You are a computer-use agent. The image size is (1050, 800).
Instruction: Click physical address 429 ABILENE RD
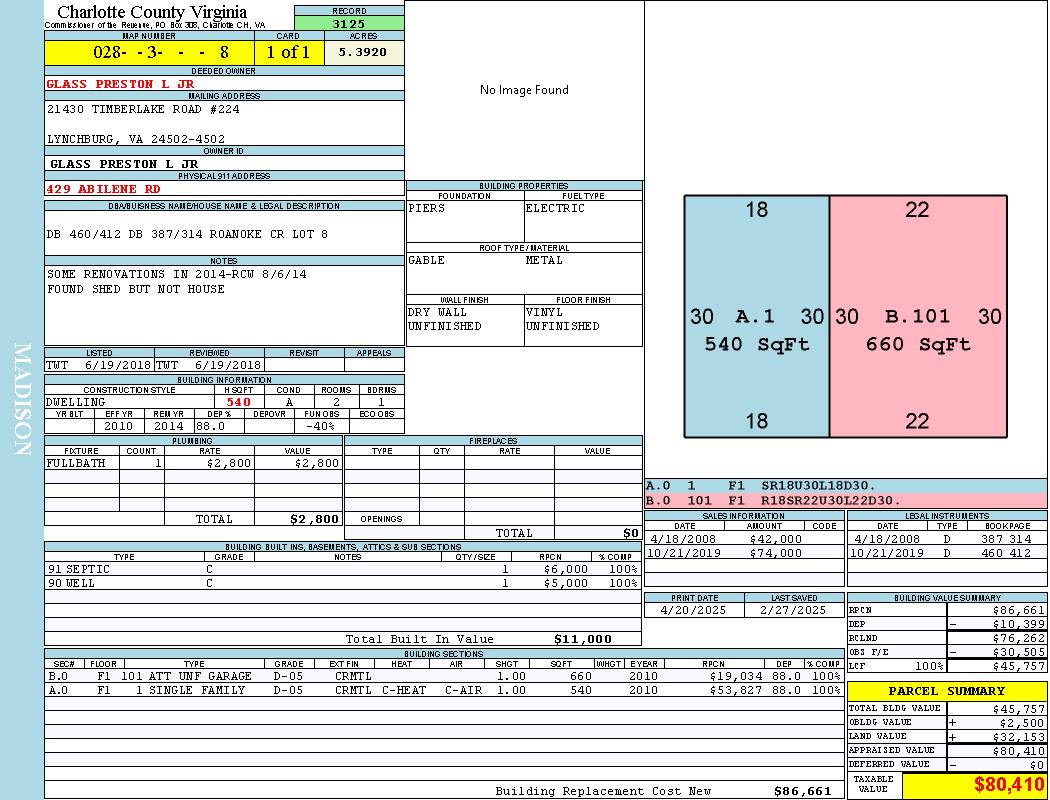tap(104, 189)
